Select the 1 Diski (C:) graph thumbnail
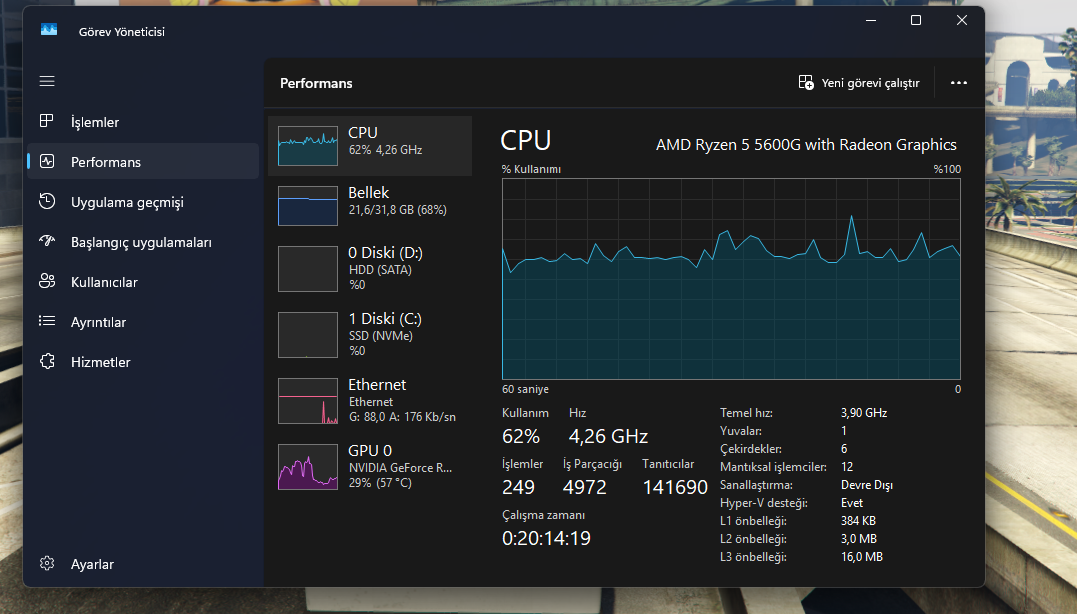Screen dimensions: 1077x614 pyautogui.click(x=308, y=334)
